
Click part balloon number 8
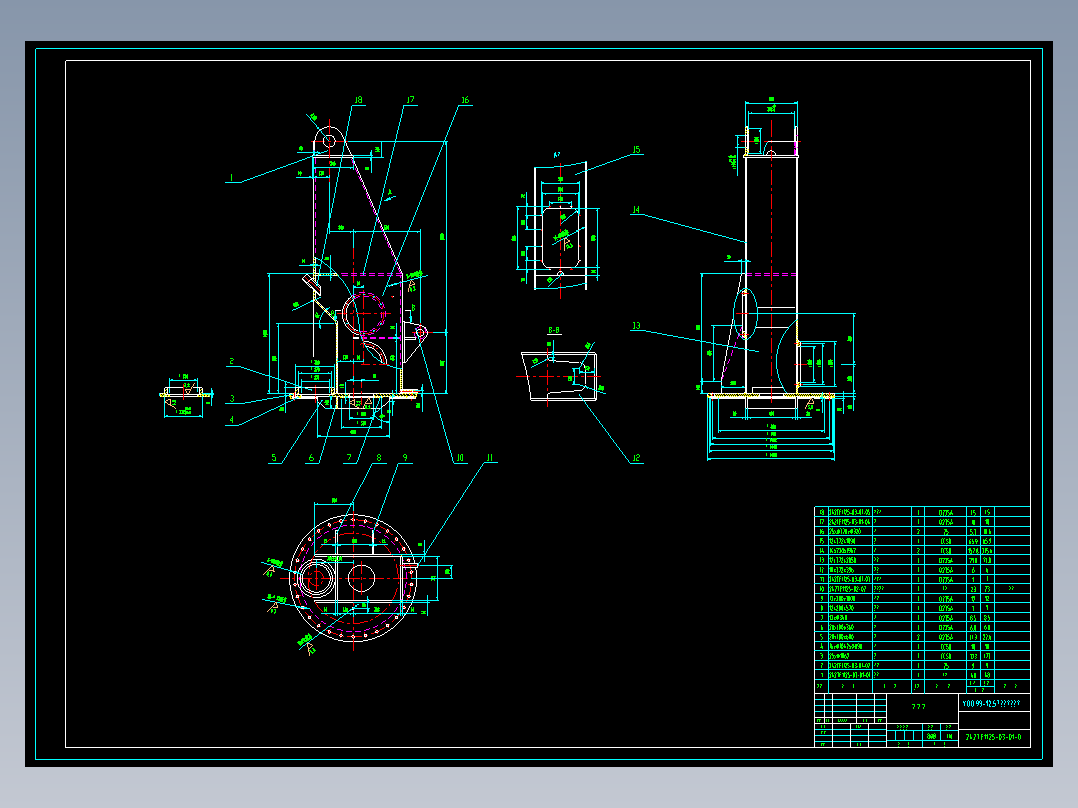379,458
